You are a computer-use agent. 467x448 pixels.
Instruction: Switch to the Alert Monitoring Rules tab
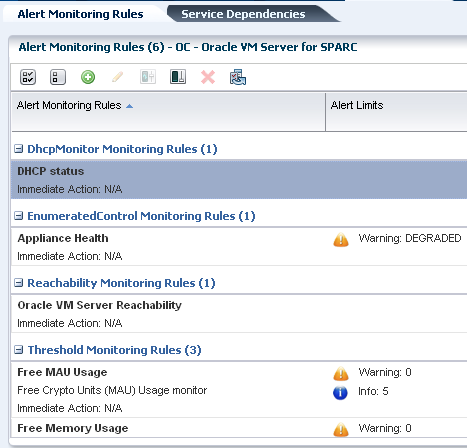(x=80, y=14)
